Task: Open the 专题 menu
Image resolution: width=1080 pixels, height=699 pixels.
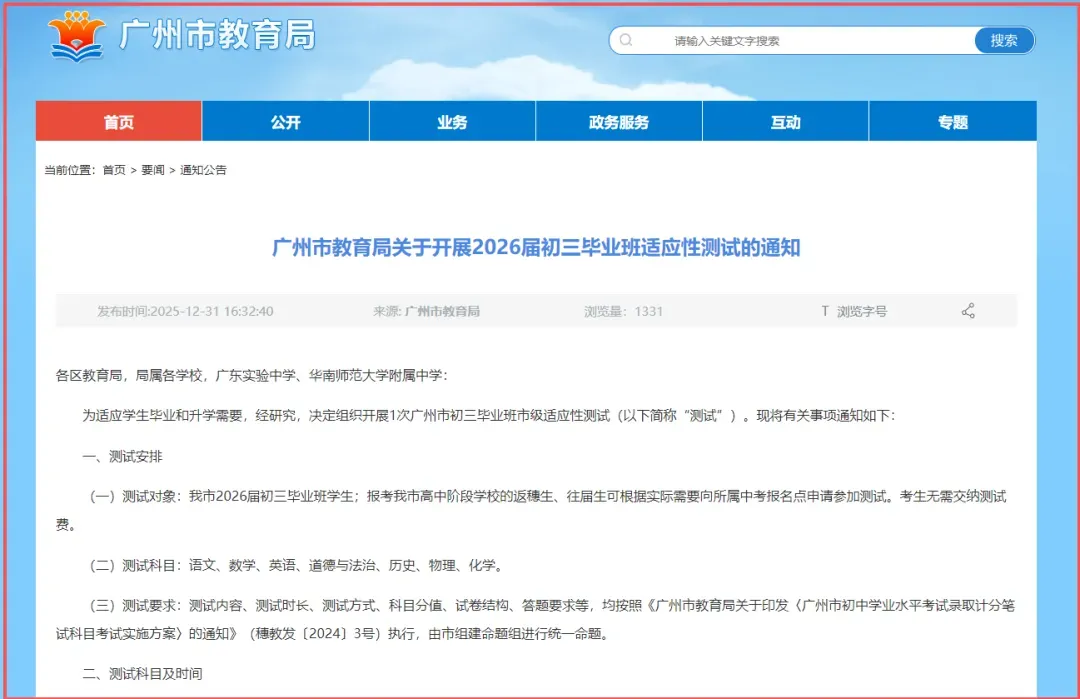Action: click(951, 120)
